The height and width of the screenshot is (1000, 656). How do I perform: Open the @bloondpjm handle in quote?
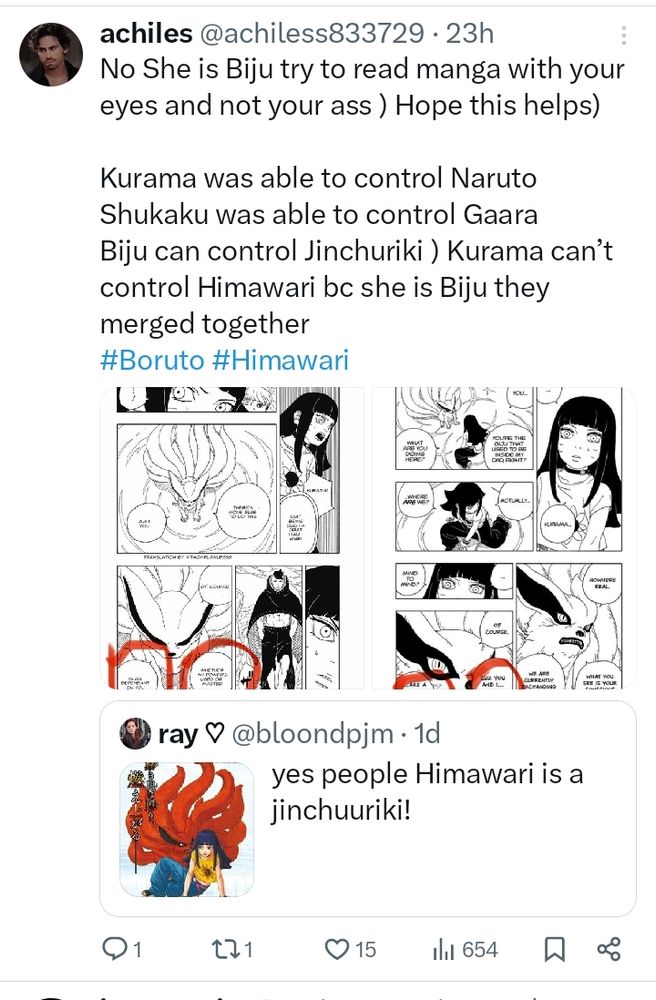pos(312,734)
